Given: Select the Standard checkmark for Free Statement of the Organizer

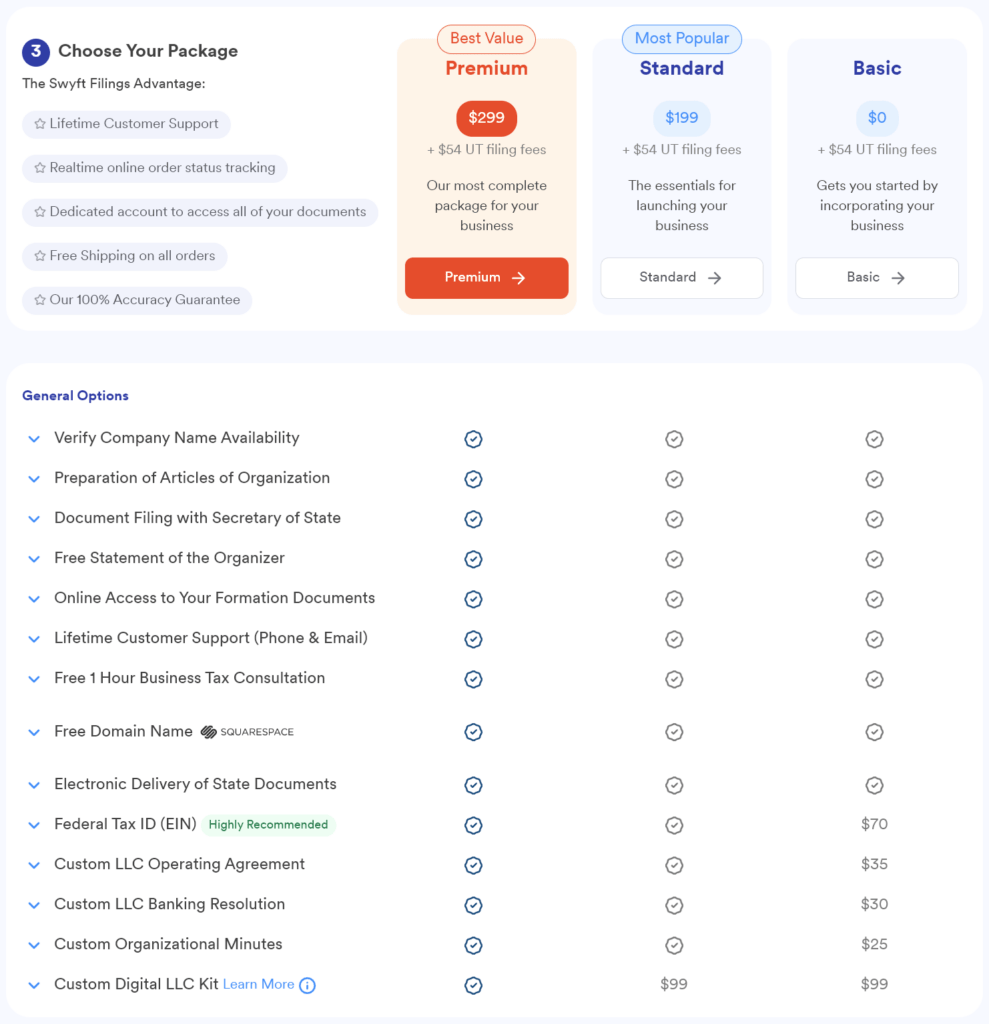Looking at the screenshot, I should pyautogui.click(x=674, y=559).
